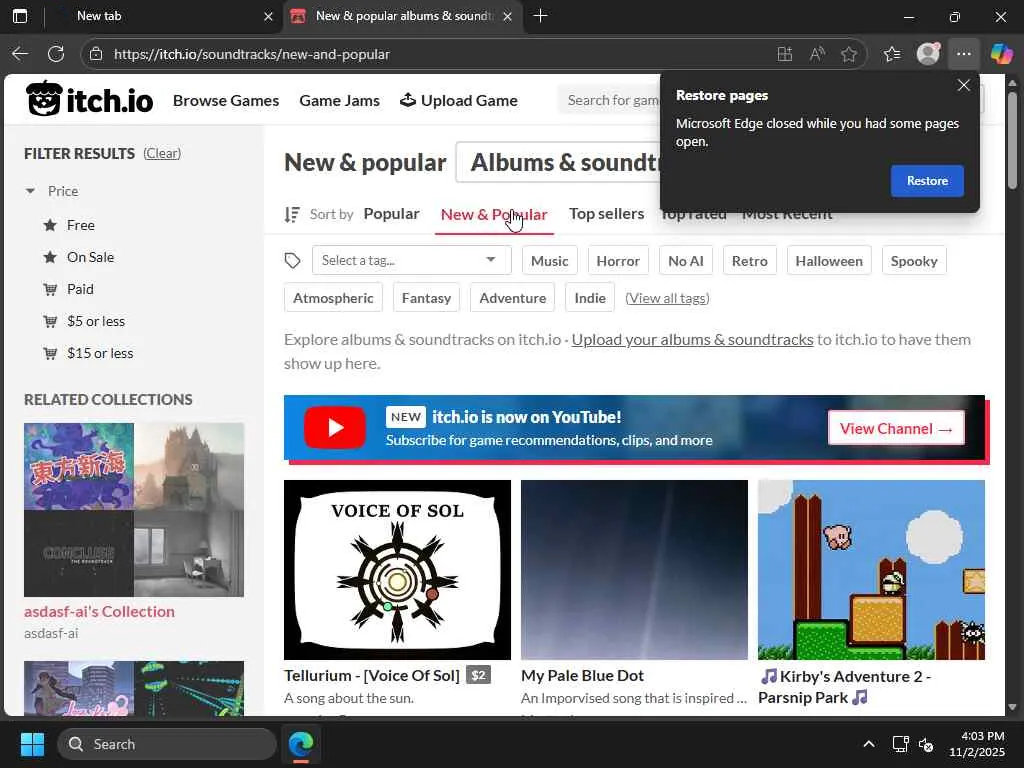Open asdasf-ai's Collection link
The height and width of the screenshot is (768, 1024).
[x=99, y=611]
